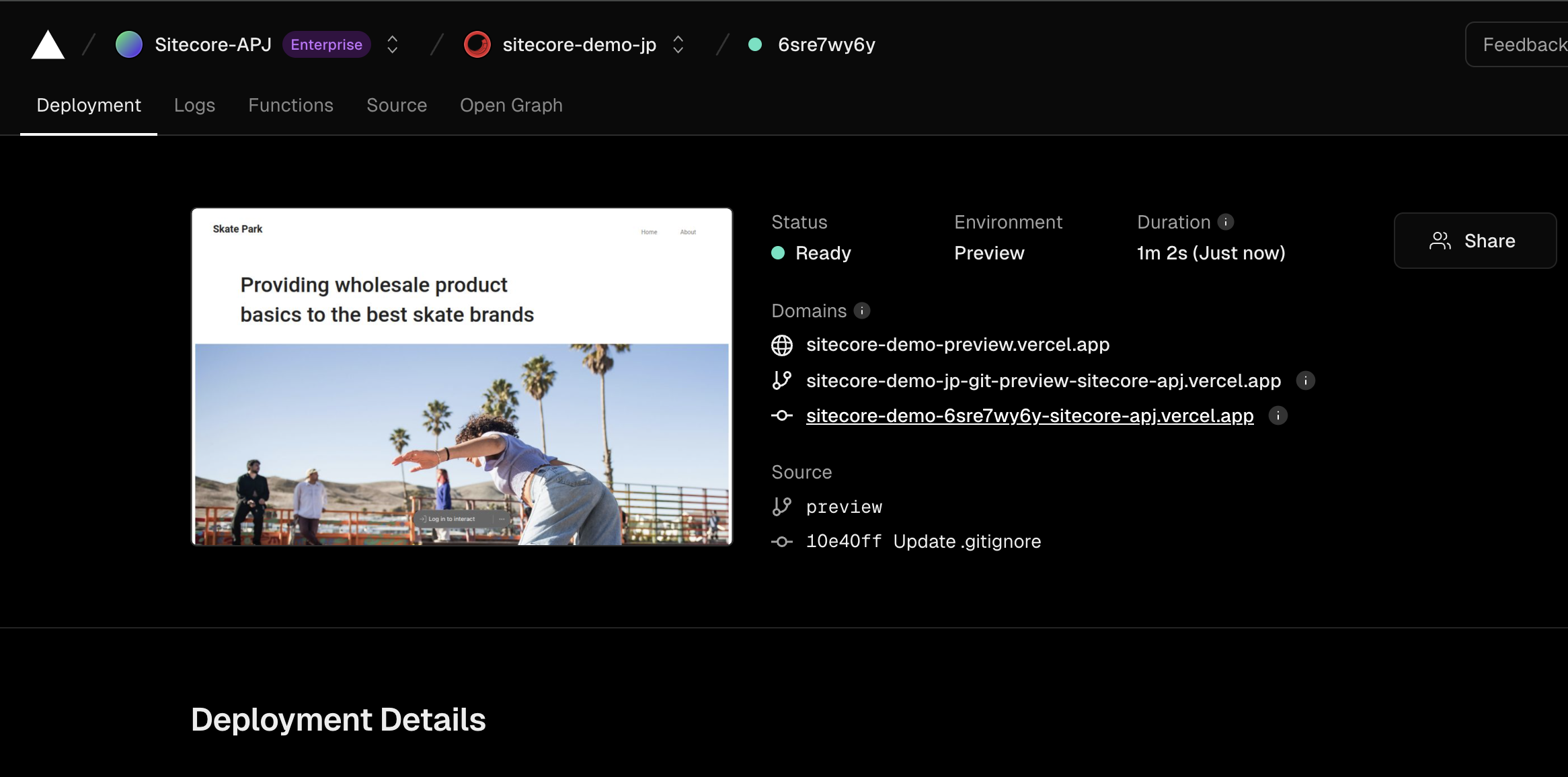Select the Source tab
The height and width of the screenshot is (777, 1568).
pyautogui.click(x=396, y=105)
